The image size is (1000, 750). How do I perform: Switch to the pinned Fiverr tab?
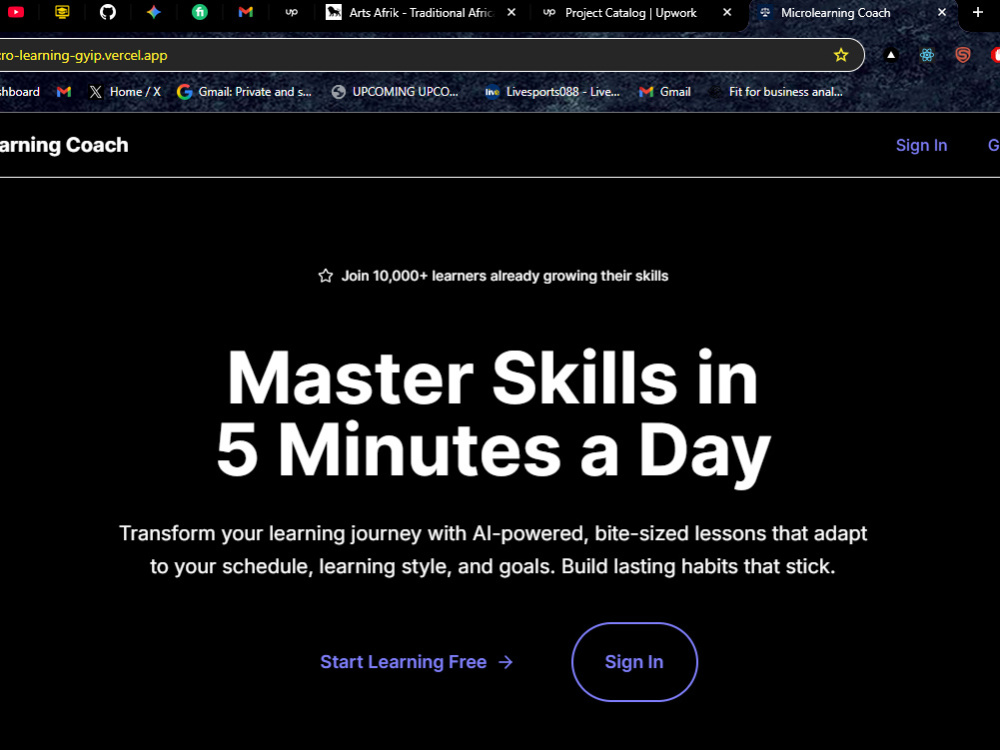click(200, 11)
